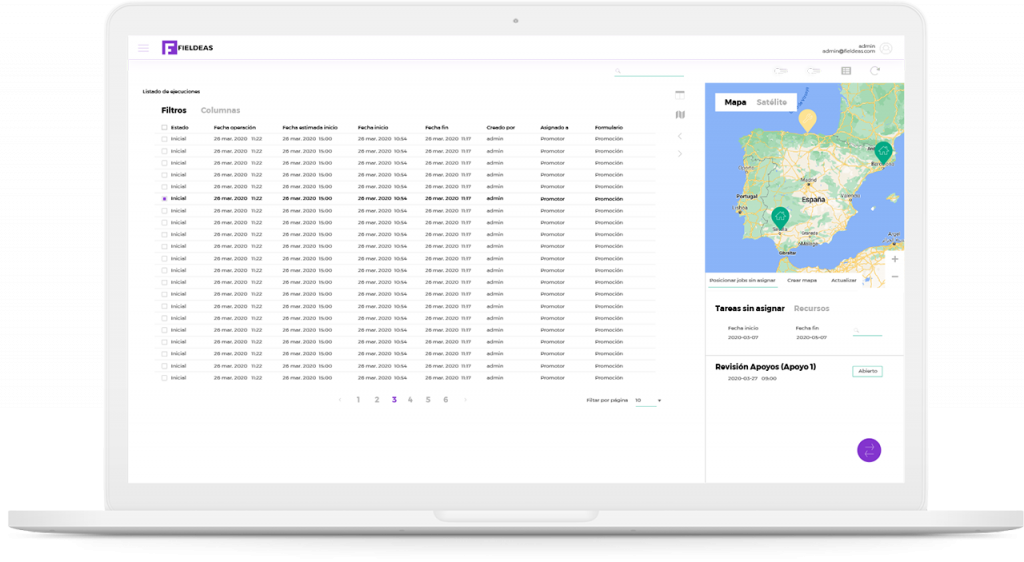The image size is (1024, 562).
Task: Tick the select-all checkbox in the Estado header
Action: click(x=165, y=128)
